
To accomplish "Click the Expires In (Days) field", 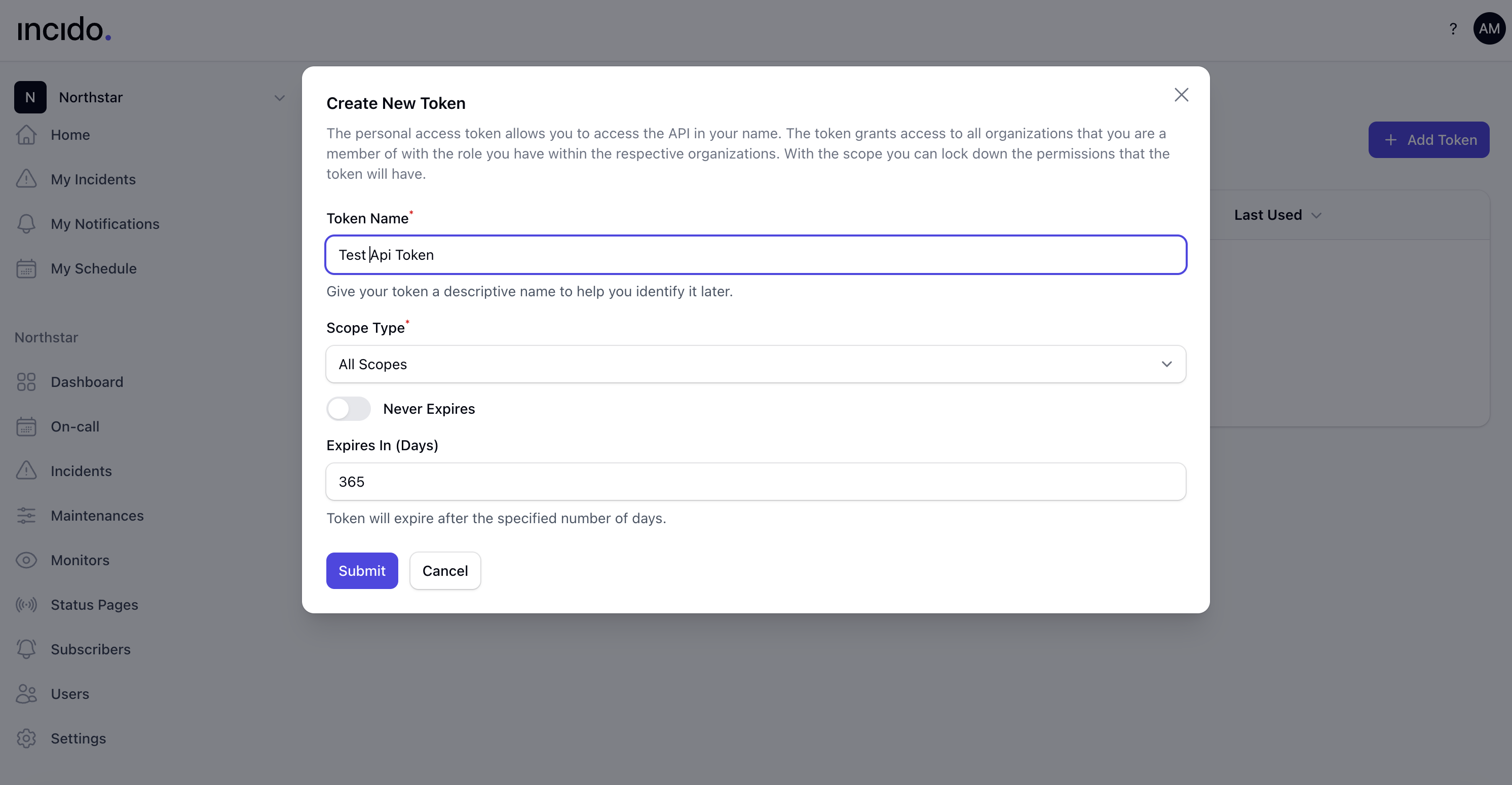I will click(756, 482).
